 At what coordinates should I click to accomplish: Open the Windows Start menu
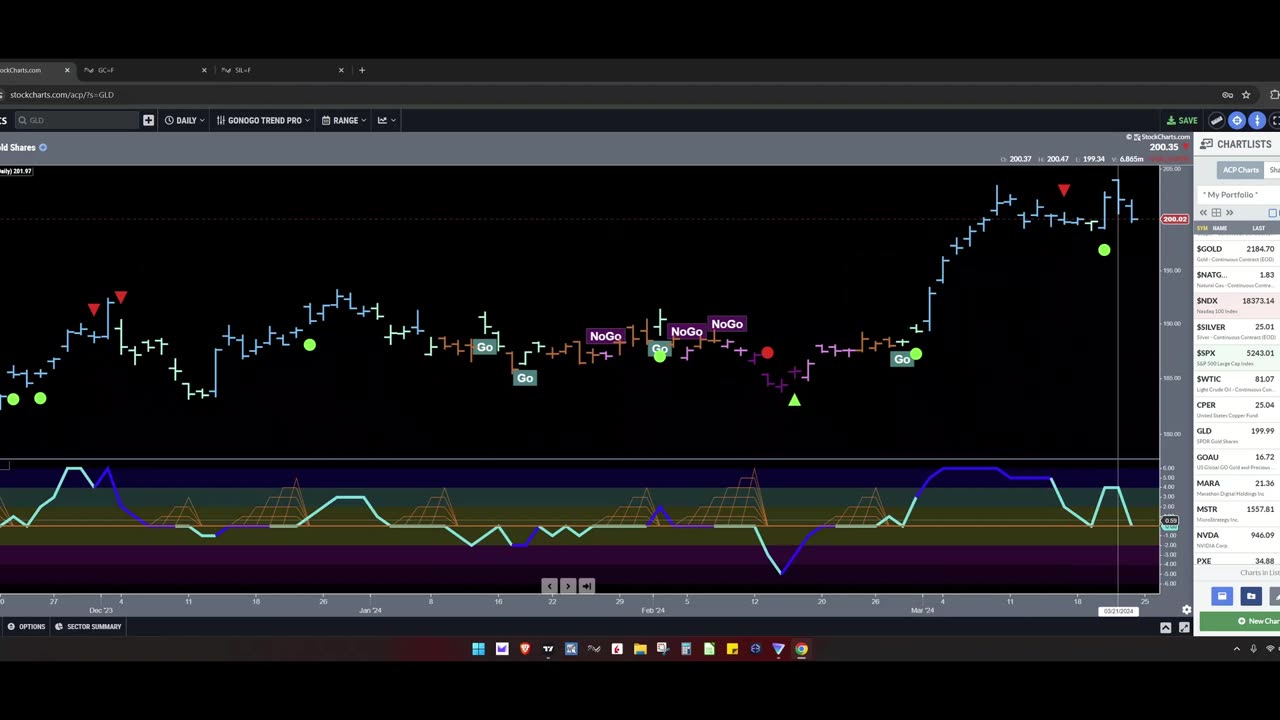click(478, 649)
